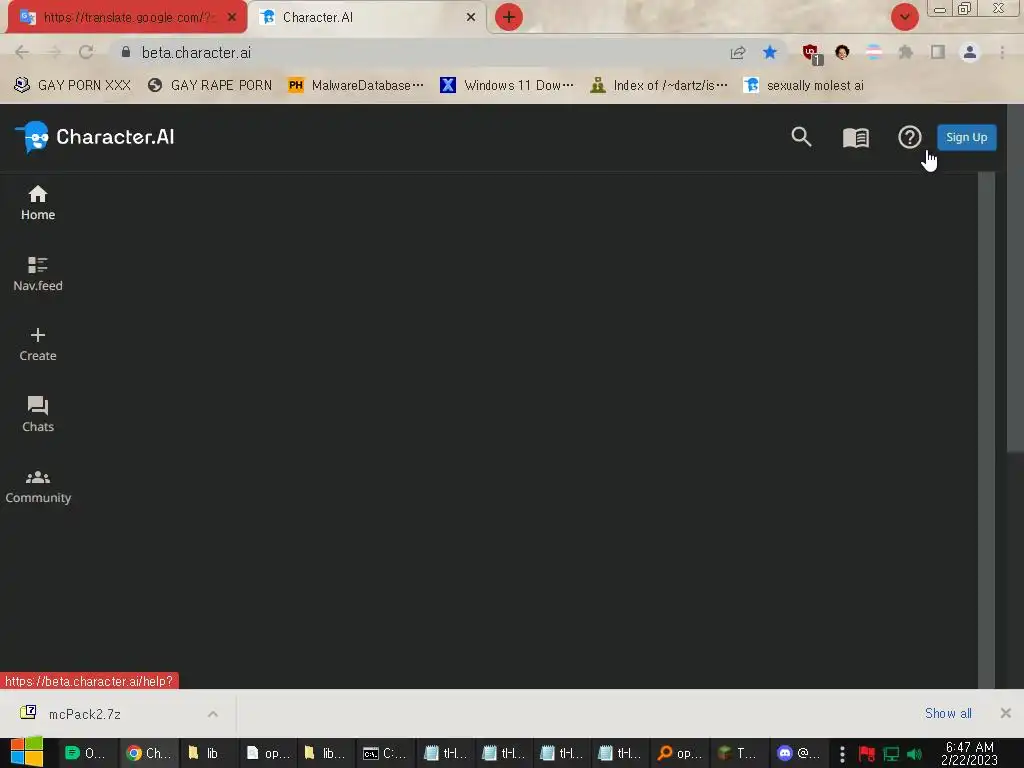1024x768 pixels.
Task: Click the help question mark icon
Action: pyautogui.click(x=910, y=137)
